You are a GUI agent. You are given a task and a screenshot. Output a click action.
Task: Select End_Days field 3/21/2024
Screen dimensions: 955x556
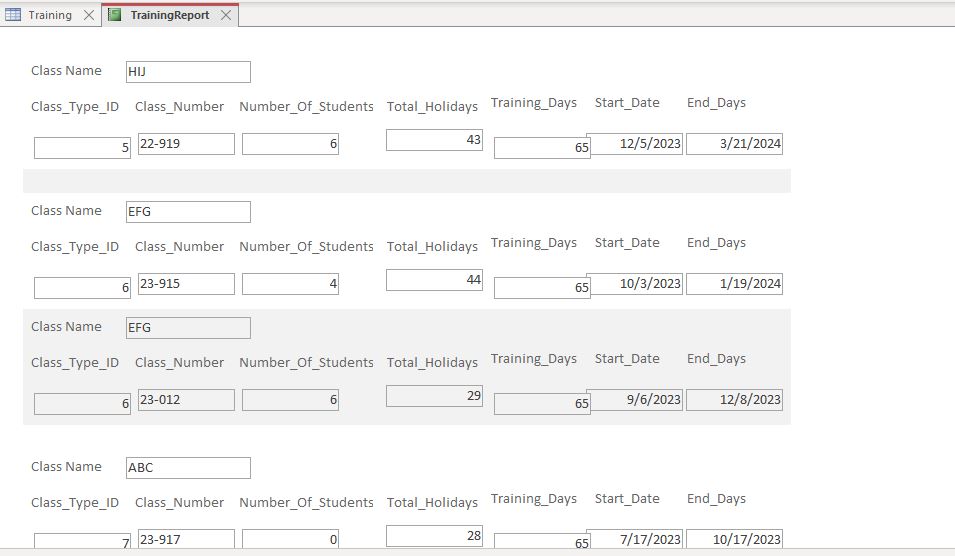(x=735, y=144)
